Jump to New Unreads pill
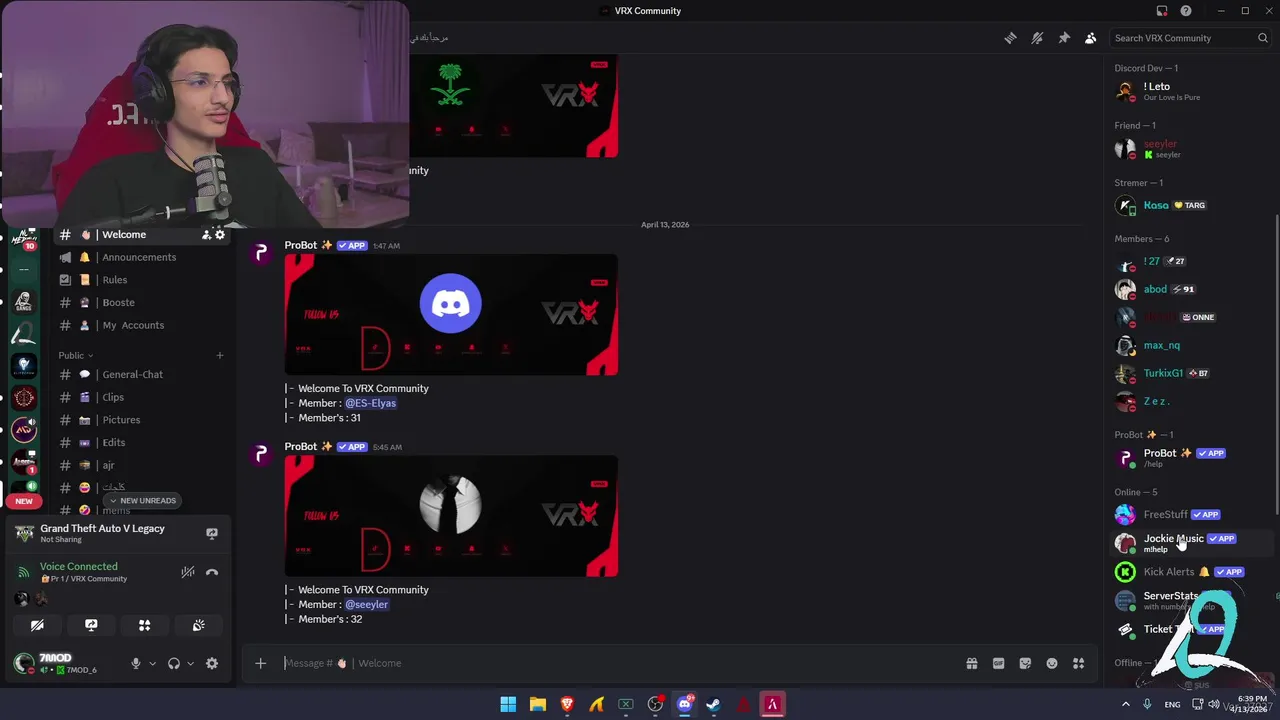Screen dimensions: 1280x720 pyautogui.click(x=142, y=500)
